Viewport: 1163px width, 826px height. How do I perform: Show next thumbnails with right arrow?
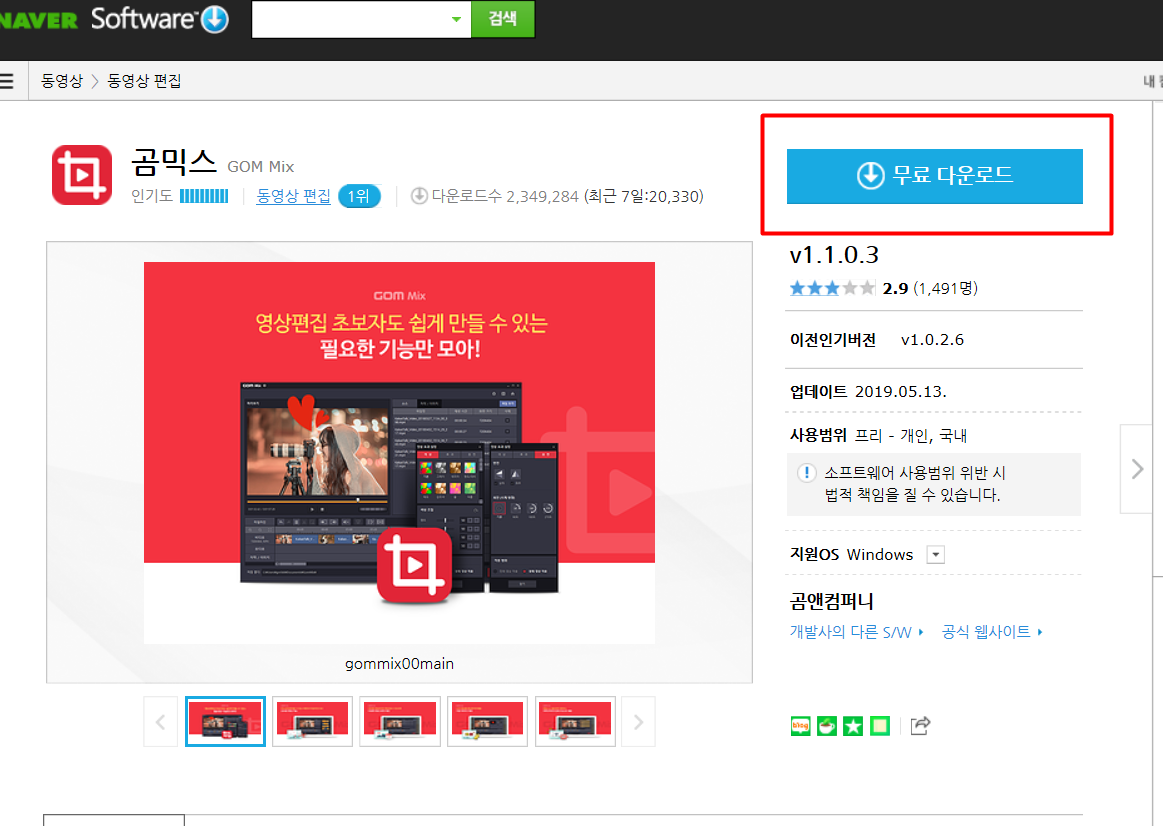(x=638, y=721)
